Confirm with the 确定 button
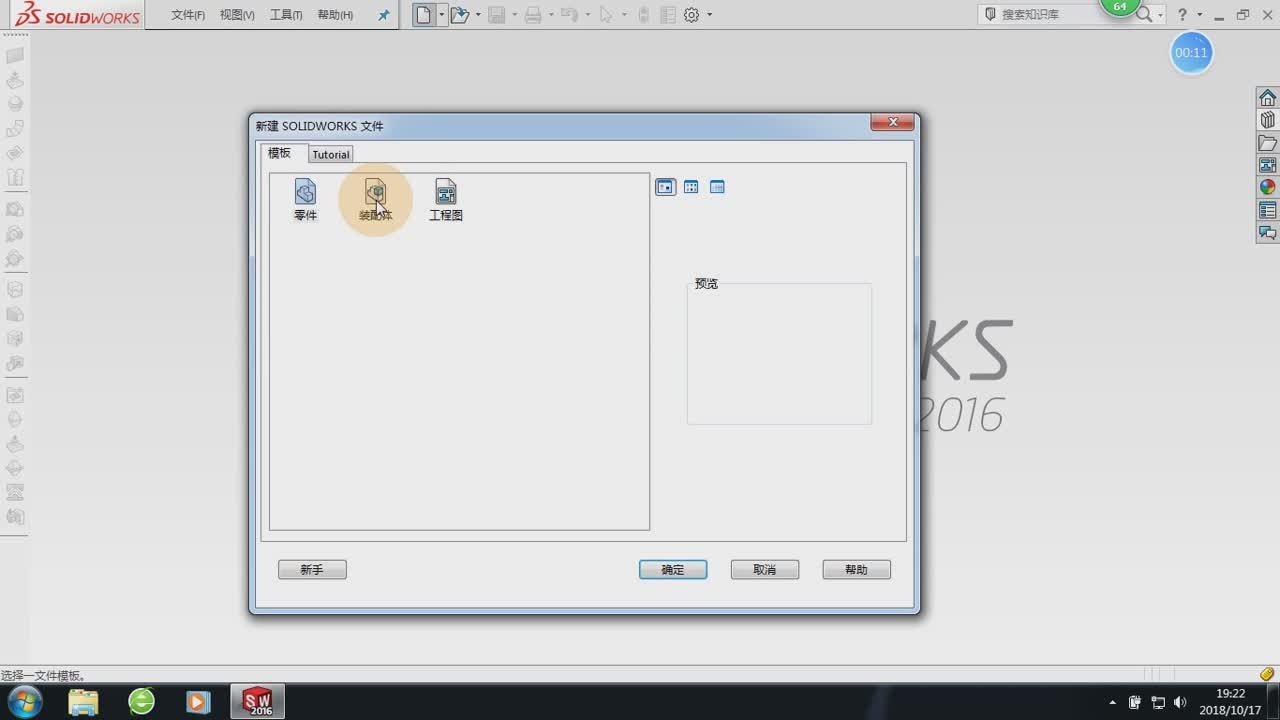Screen dimensions: 1280x720 coord(673,569)
